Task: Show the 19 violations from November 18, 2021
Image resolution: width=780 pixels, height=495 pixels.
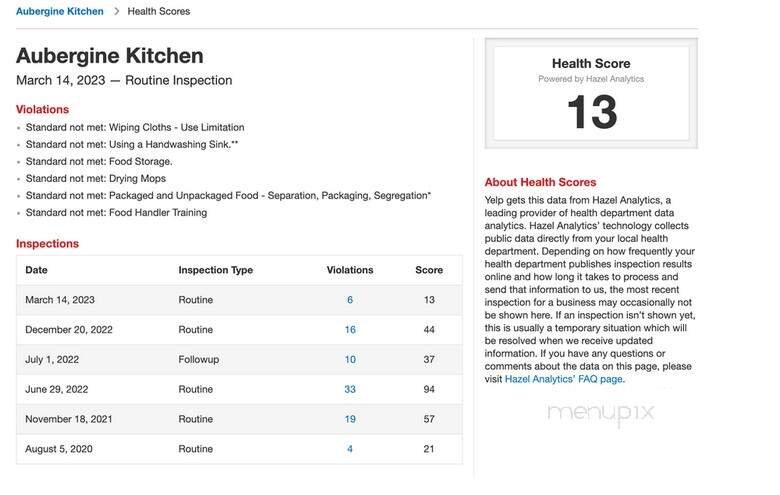Action: click(350, 419)
